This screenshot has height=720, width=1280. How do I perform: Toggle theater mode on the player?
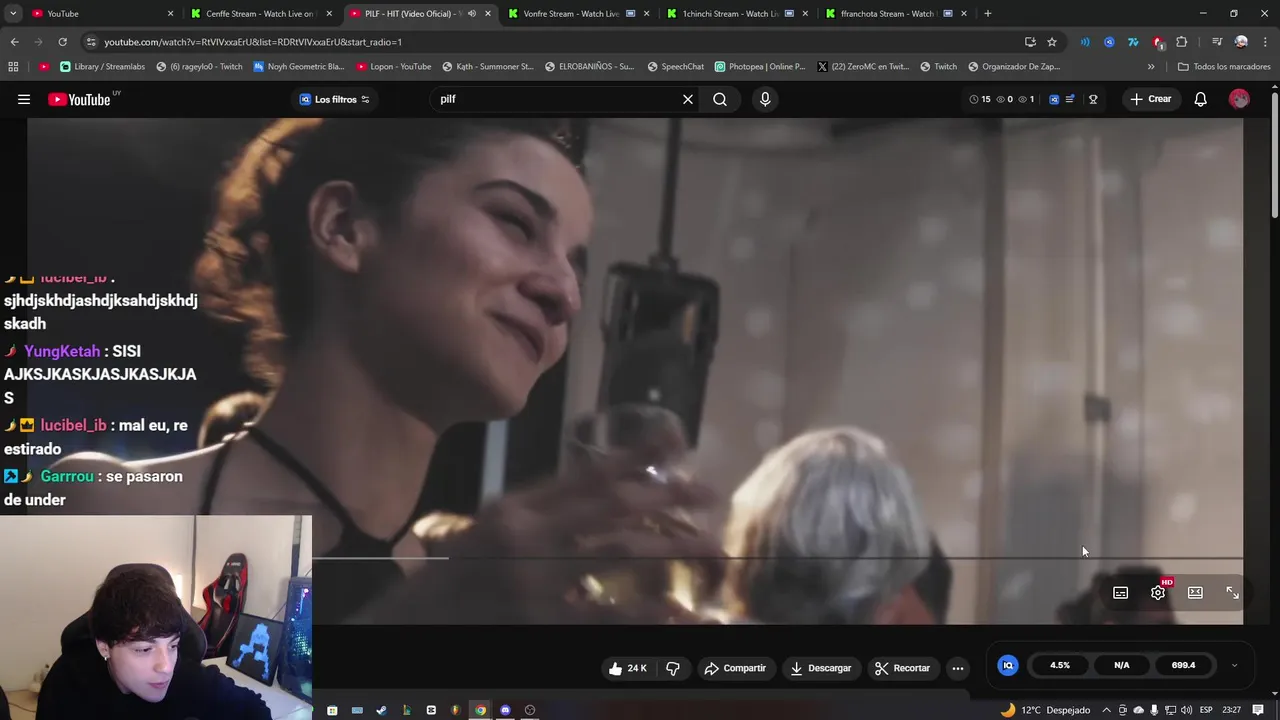[1195, 593]
